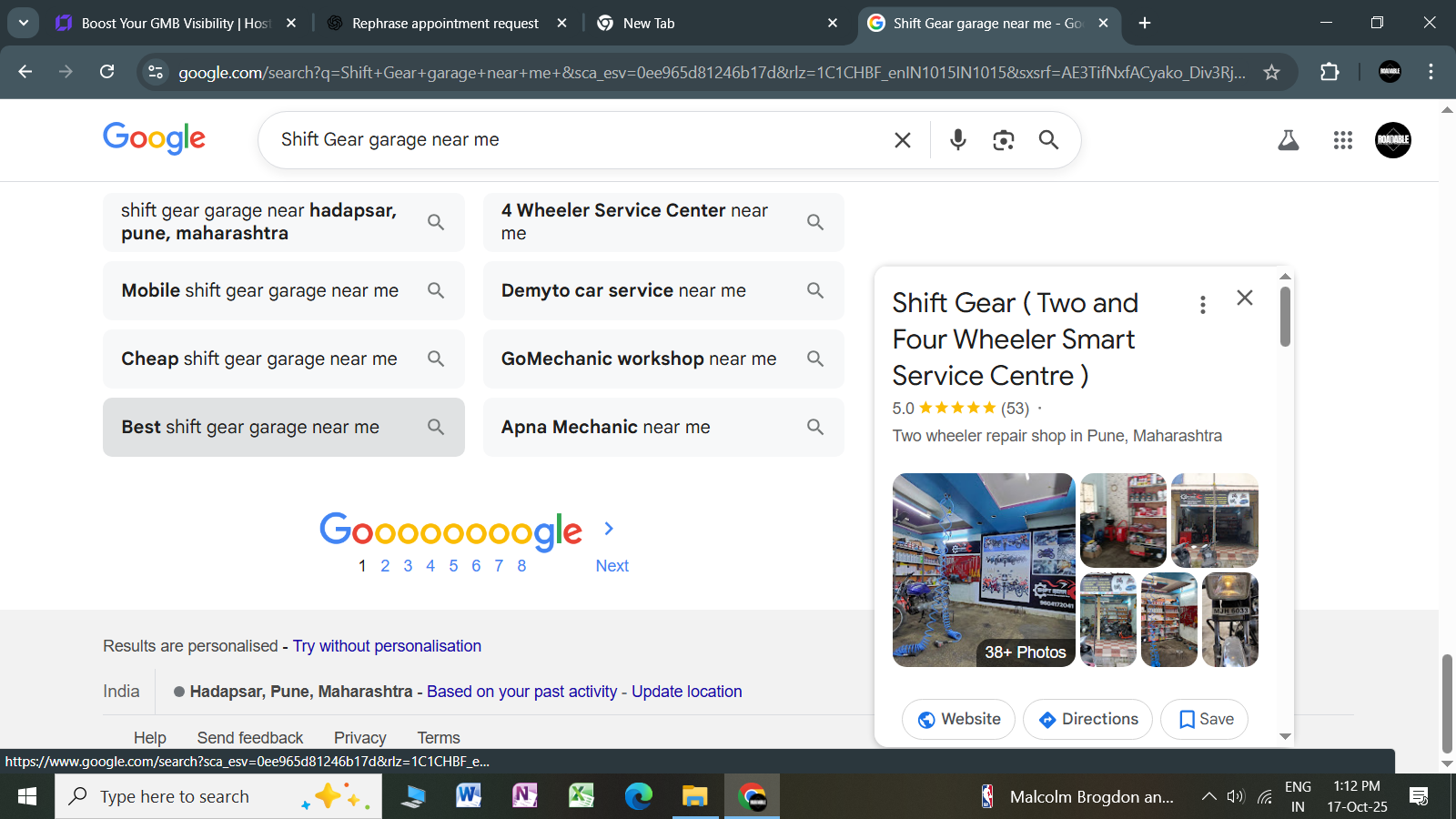The width and height of the screenshot is (1456, 819).
Task: Open the Send feedback footer link
Action: (x=250, y=738)
